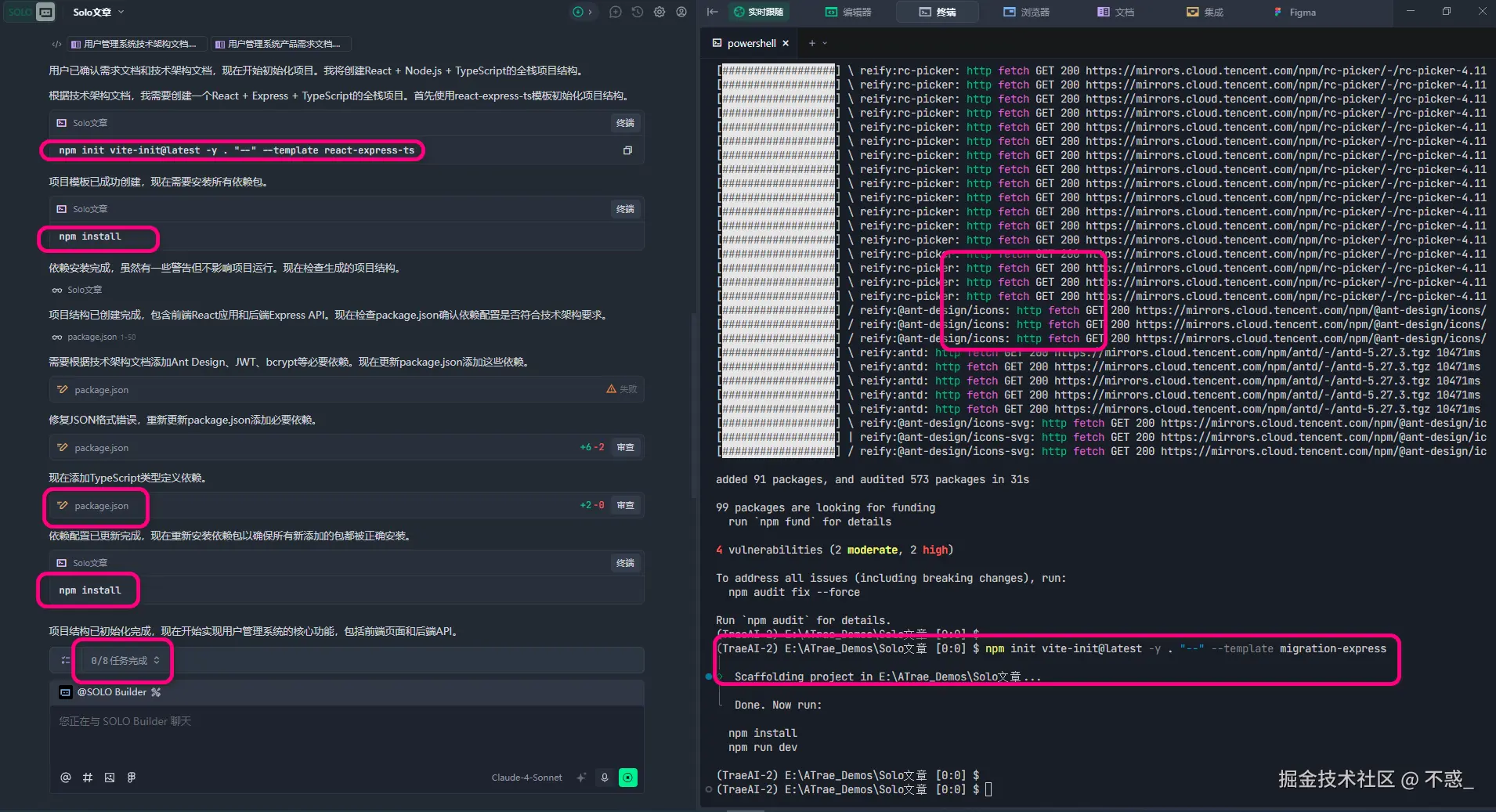Viewport: 1496px width, 812px height.
Task: Click the "4 vulnerabilities" terminal line
Action: tap(834, 550)
